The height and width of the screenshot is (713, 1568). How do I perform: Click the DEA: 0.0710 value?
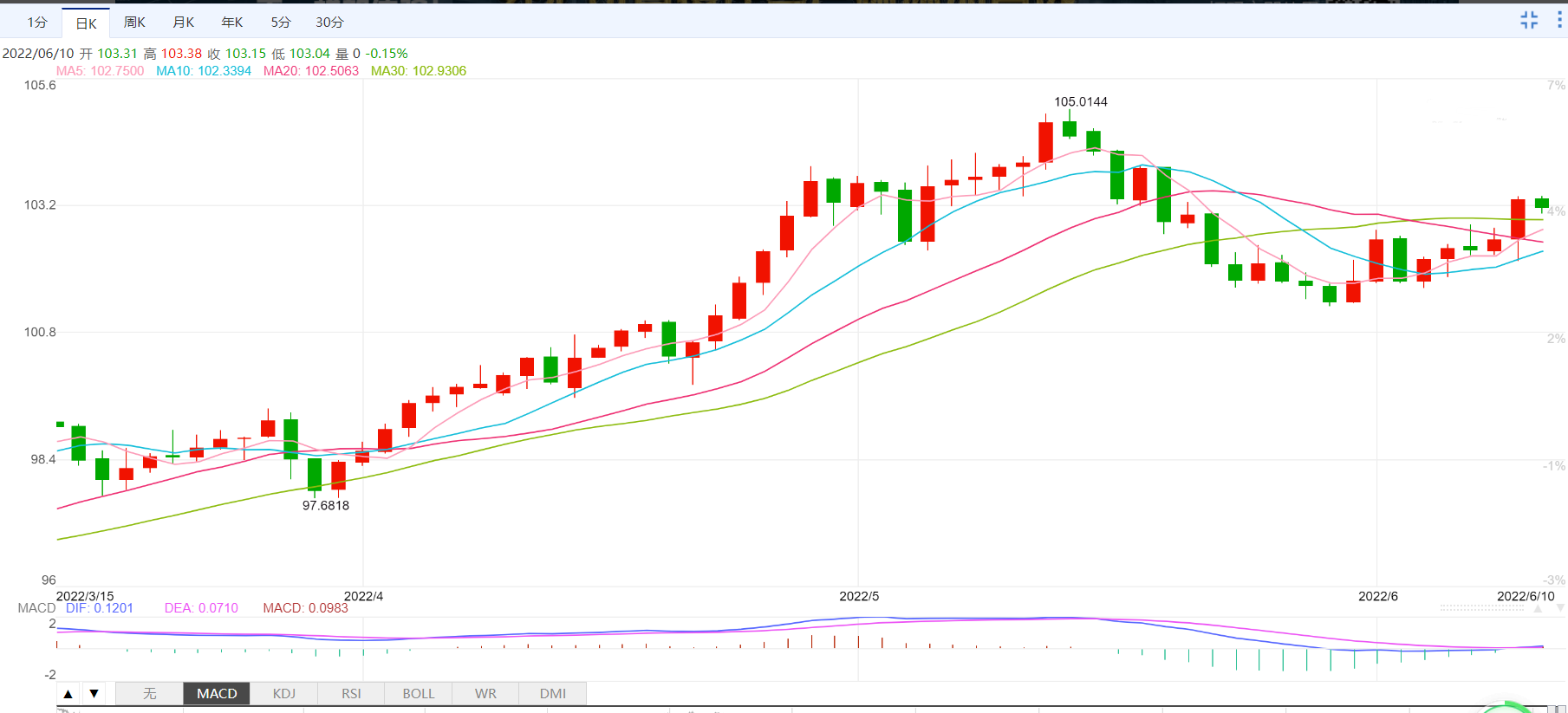pos(201,608)
